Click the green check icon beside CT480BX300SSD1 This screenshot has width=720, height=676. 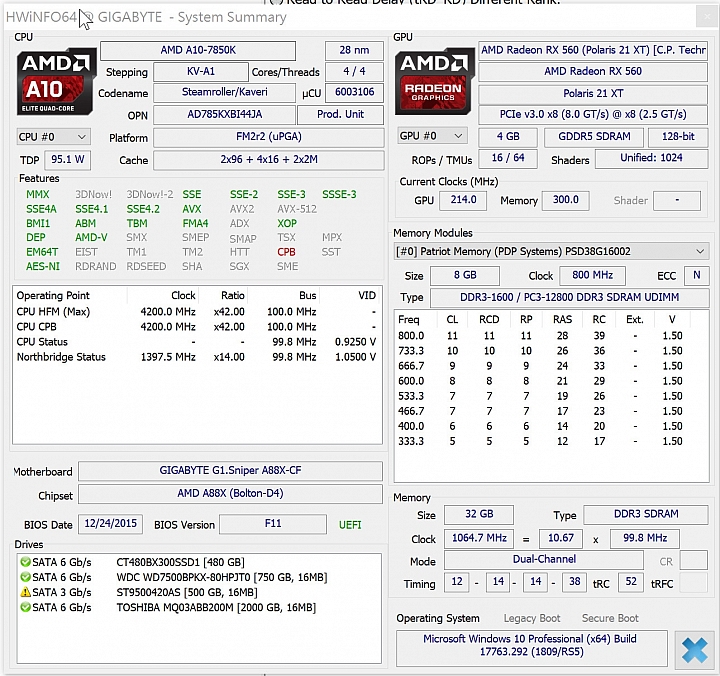25,562
